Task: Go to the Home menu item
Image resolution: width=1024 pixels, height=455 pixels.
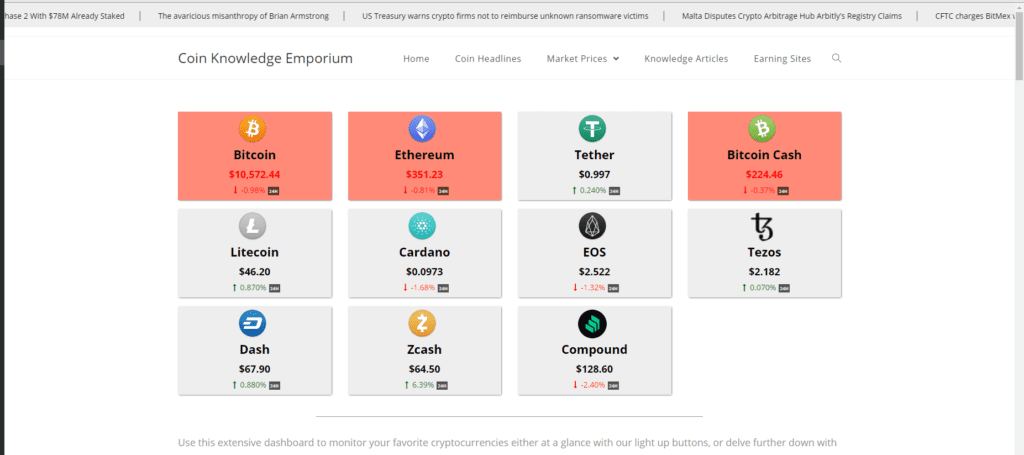Action: click(416, 59)
